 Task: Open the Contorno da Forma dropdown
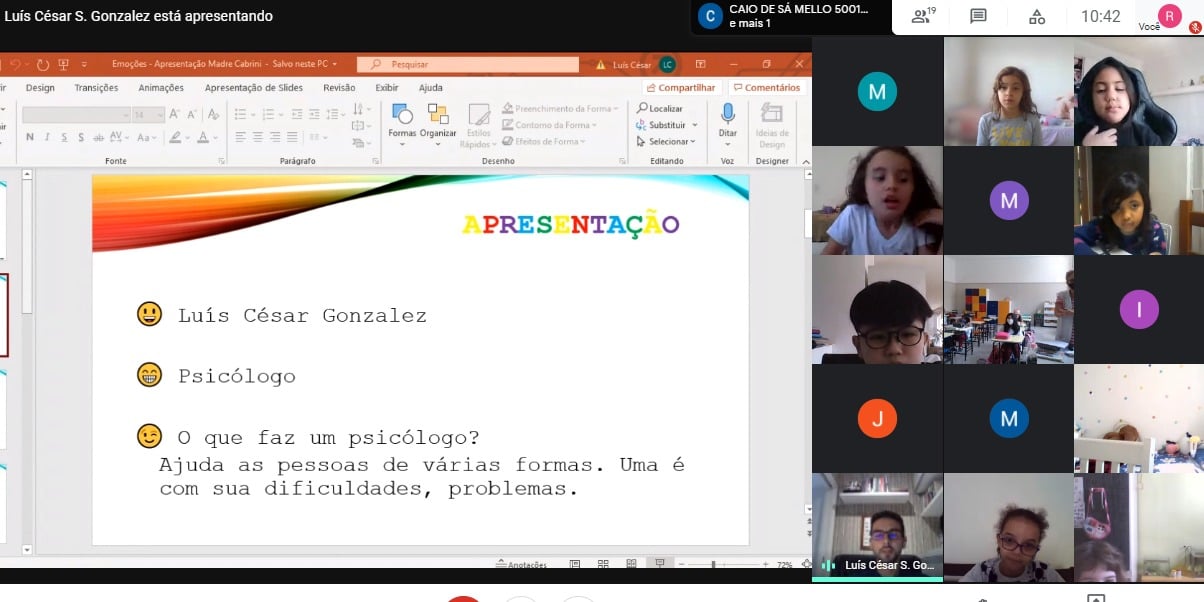point(550,125)
